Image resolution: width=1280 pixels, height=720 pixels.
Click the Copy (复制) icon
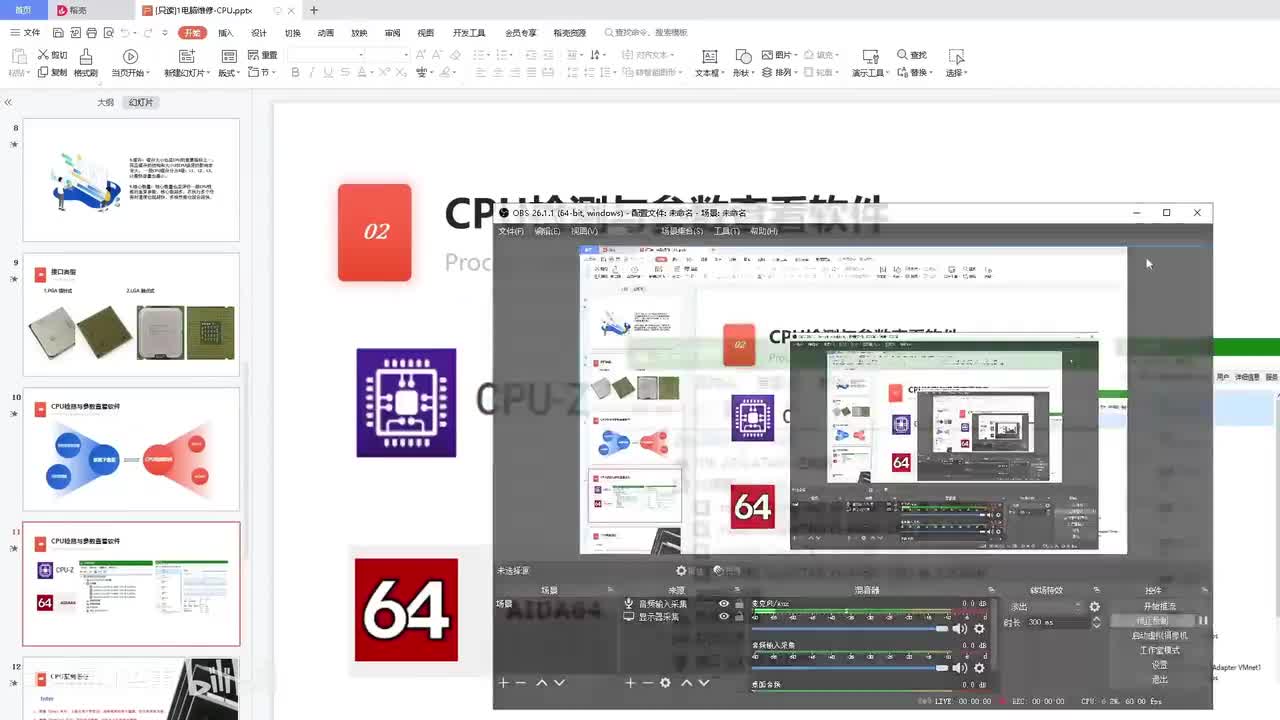pos(43,72)
